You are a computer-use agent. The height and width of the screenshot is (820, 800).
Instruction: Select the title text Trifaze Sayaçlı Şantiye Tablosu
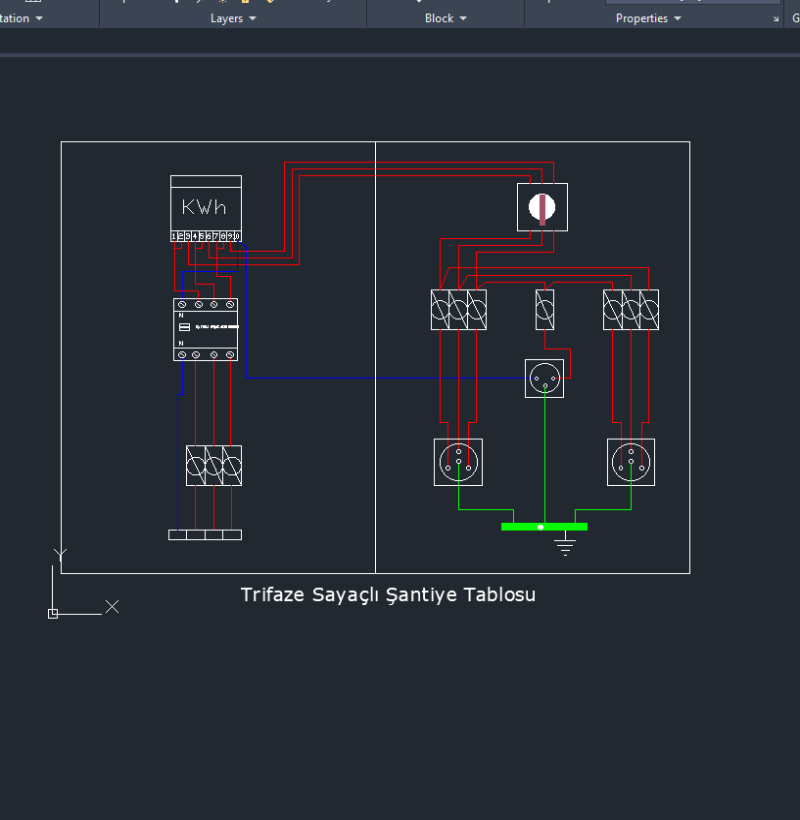coord(388,595)
